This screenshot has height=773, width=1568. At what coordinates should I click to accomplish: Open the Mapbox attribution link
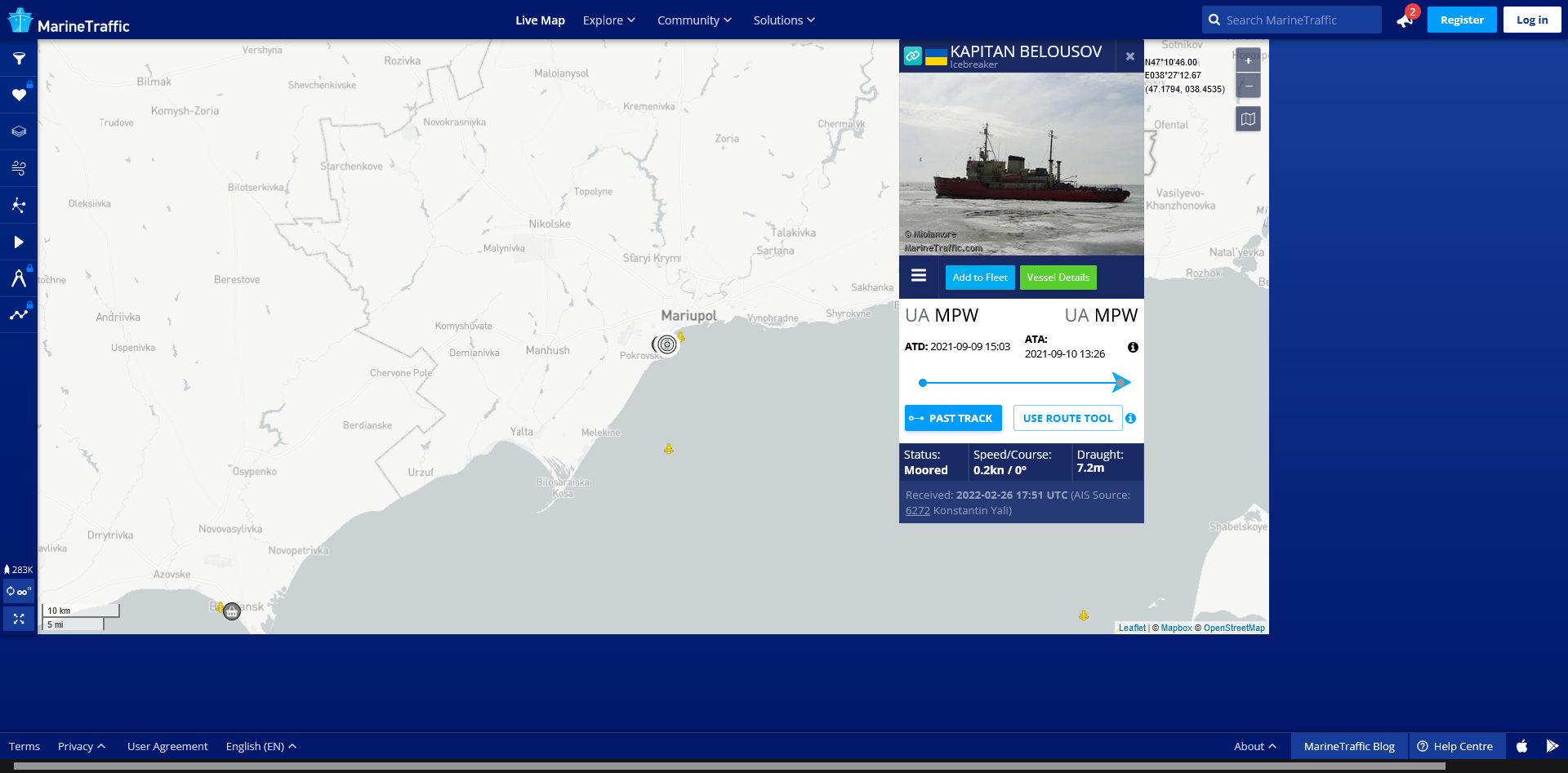pyautogui.click(x=1176, y=628)
